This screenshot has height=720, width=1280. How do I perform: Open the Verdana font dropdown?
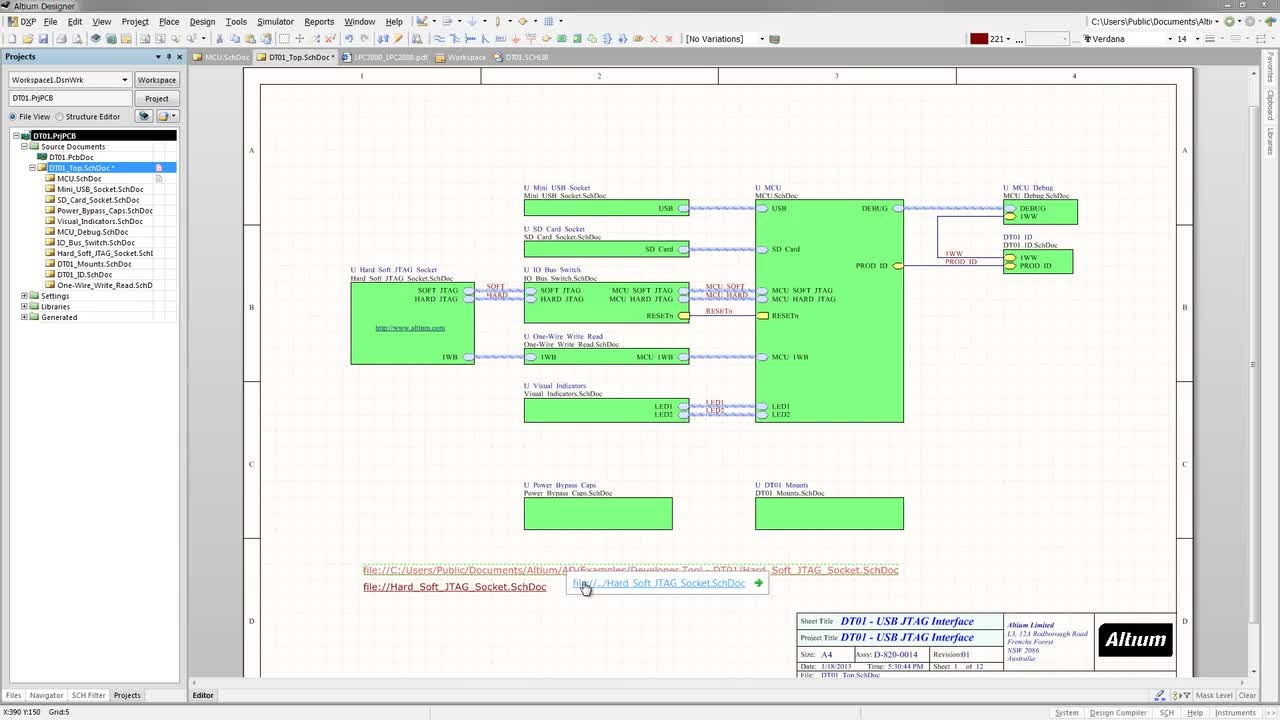(1170, 39)
